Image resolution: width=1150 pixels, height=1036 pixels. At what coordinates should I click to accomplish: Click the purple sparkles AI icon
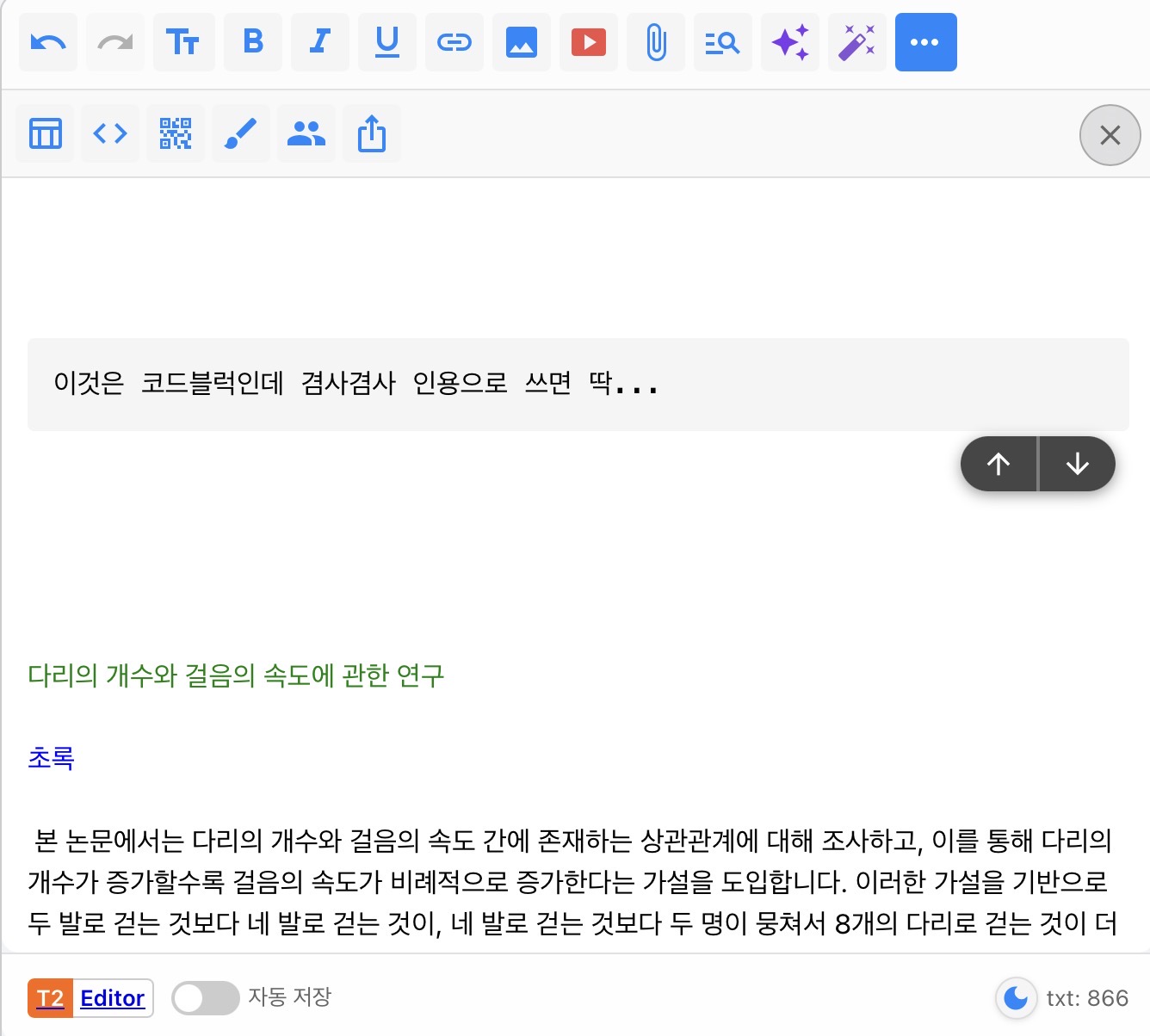[790, 42]
